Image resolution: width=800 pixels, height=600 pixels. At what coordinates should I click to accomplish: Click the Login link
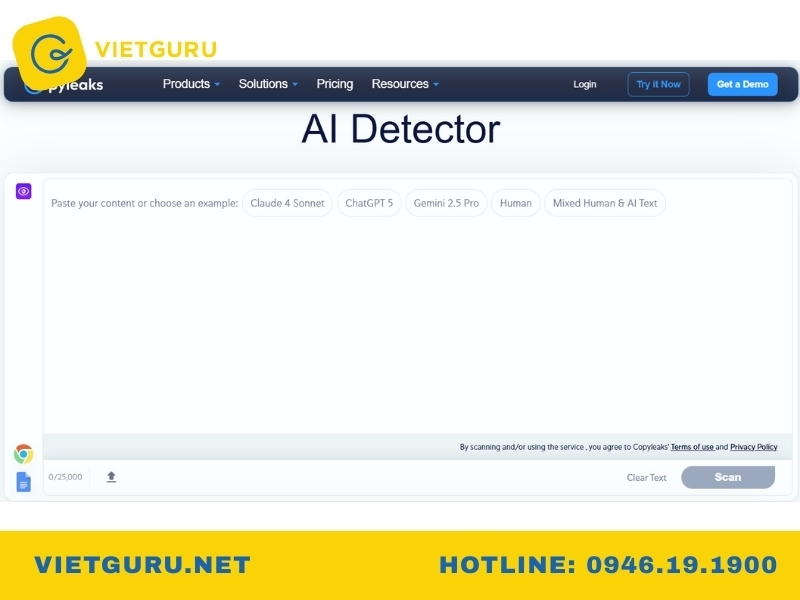point(585,84)
